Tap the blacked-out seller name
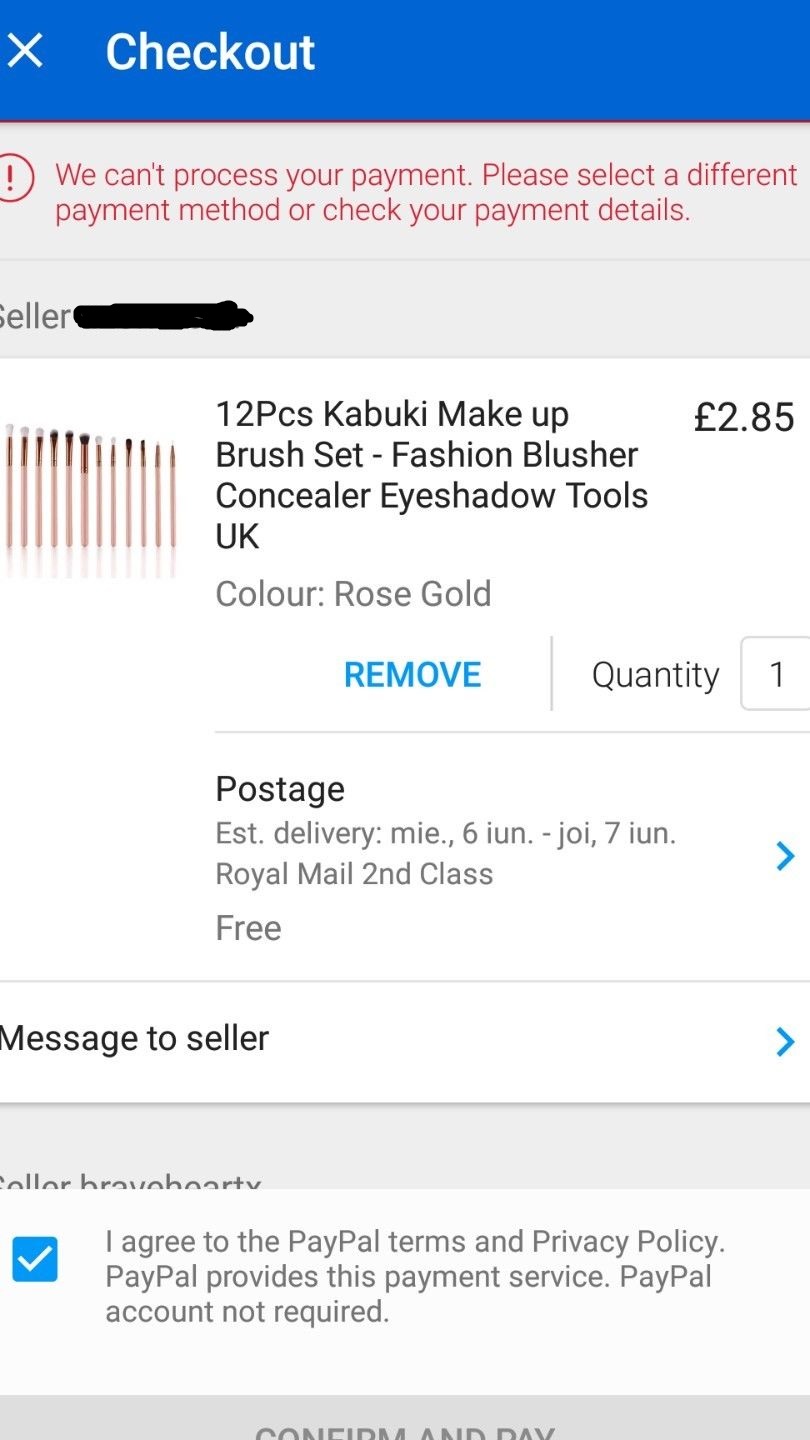The height and width of the screenshot is (1440, 810). [164, 316]
